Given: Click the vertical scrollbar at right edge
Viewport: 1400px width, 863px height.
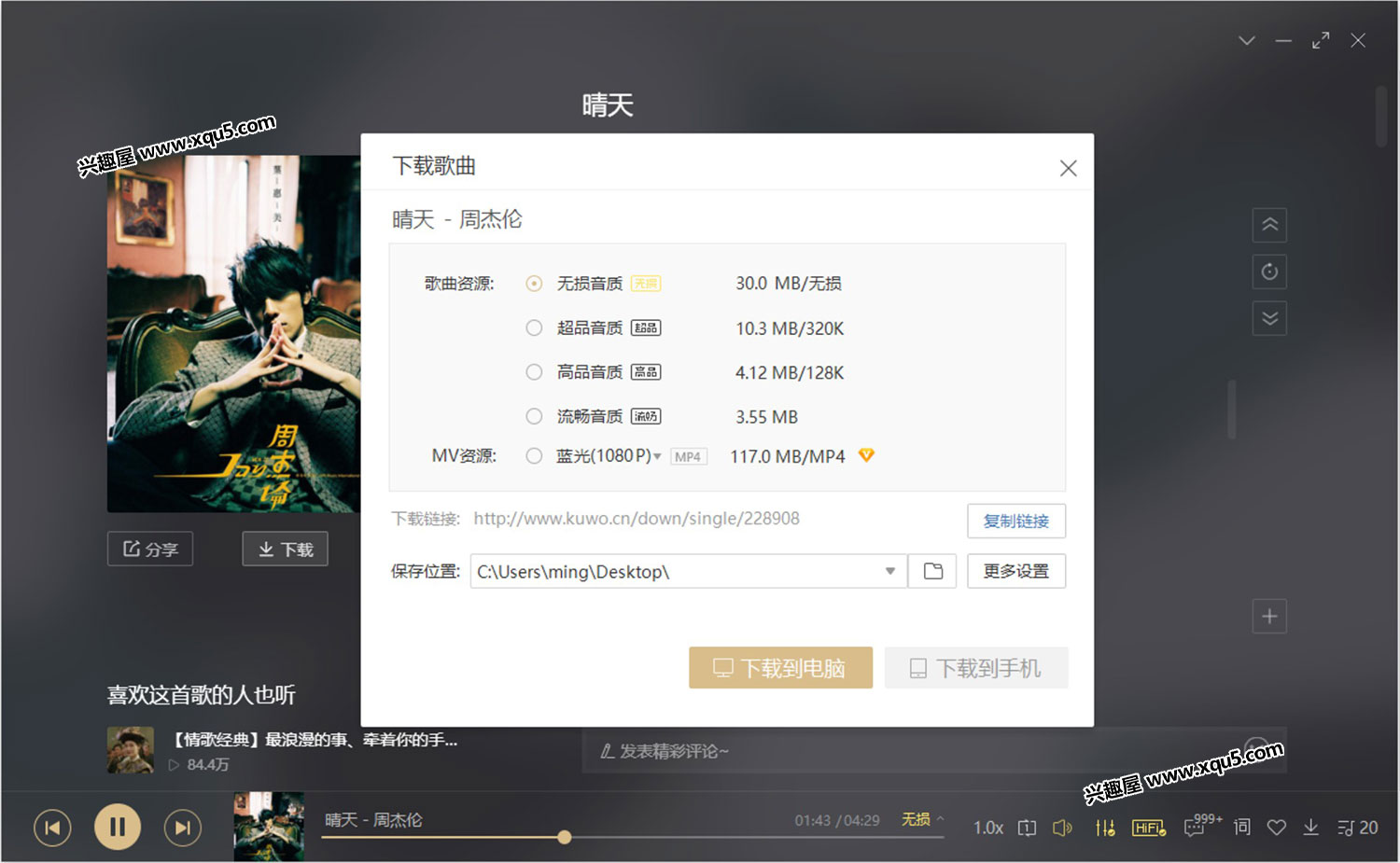Looking at the screenshot, I should (1380, 117).
